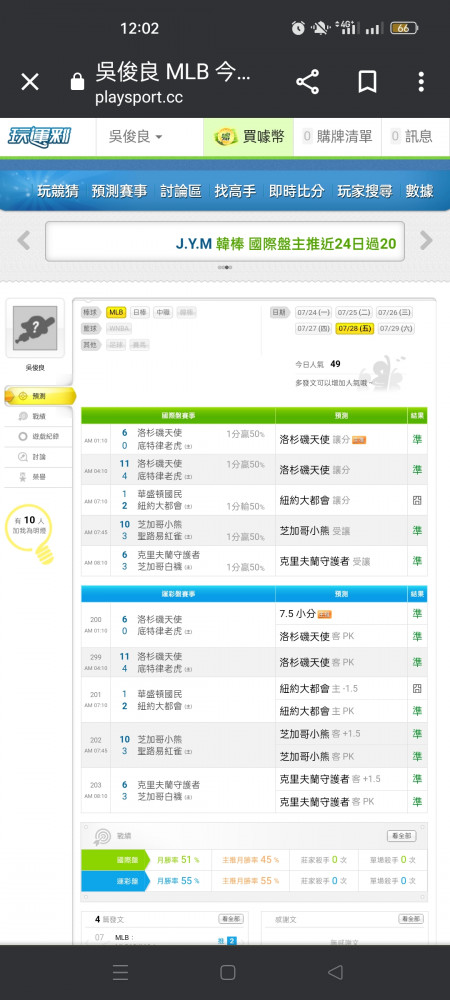
Task: Tap the 玩運彩 site logo
Action: click(x=40, y=136)
